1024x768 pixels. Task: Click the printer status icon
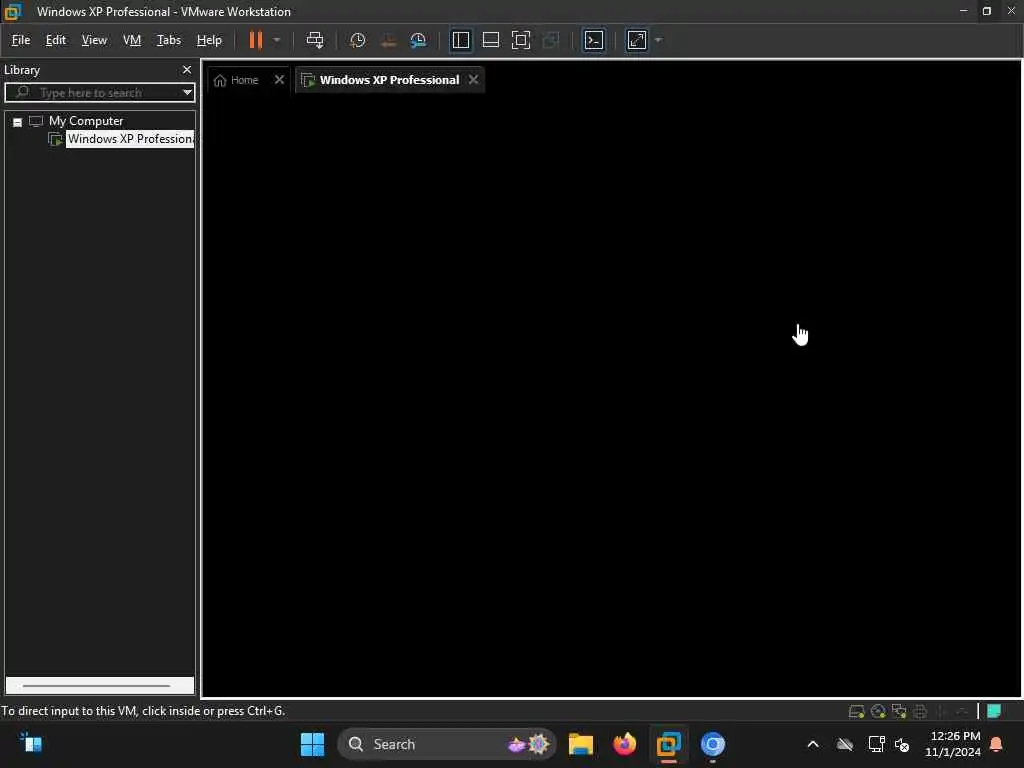(x=920, y=711)
